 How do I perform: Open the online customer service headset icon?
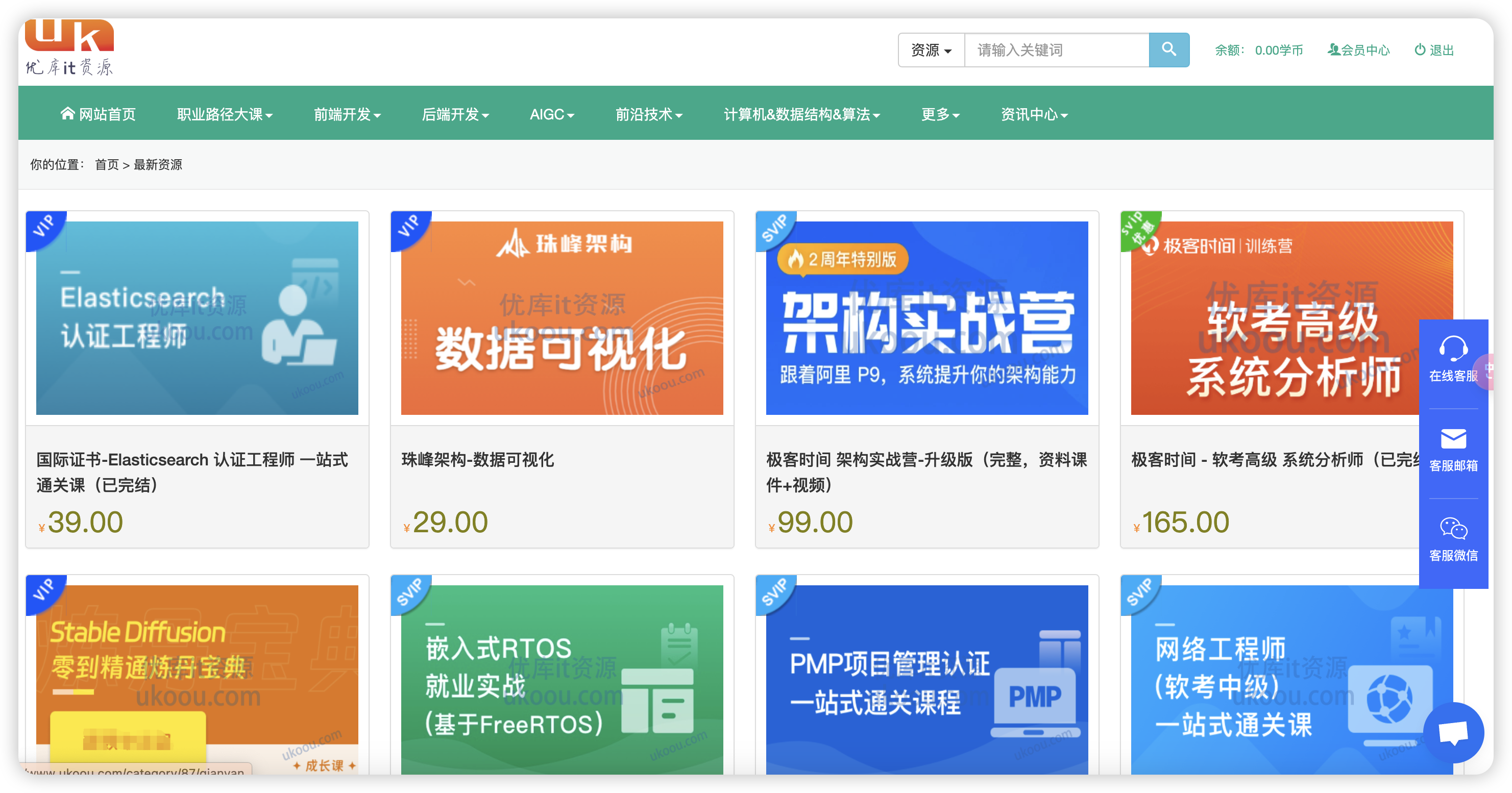click(x=1453, y=348)
